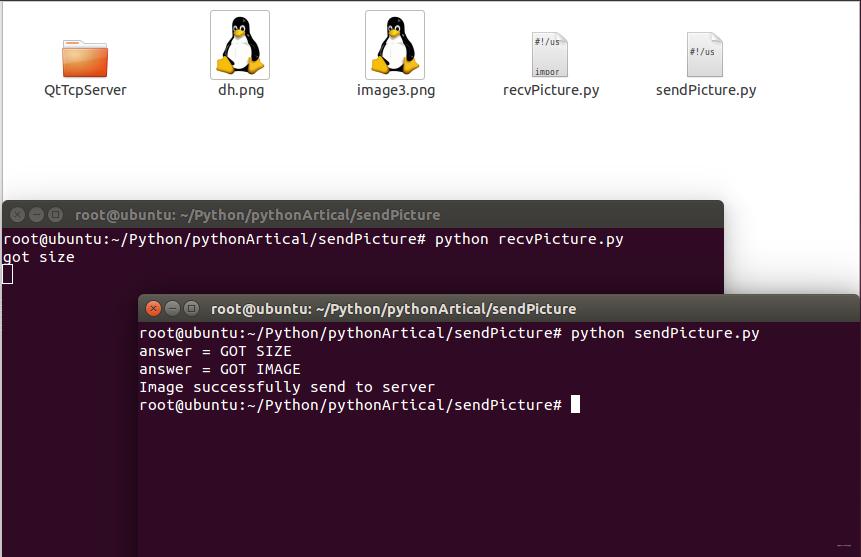Click the dh.png file name label
This screenshot has width=861, height=557.
coord(241,90)
